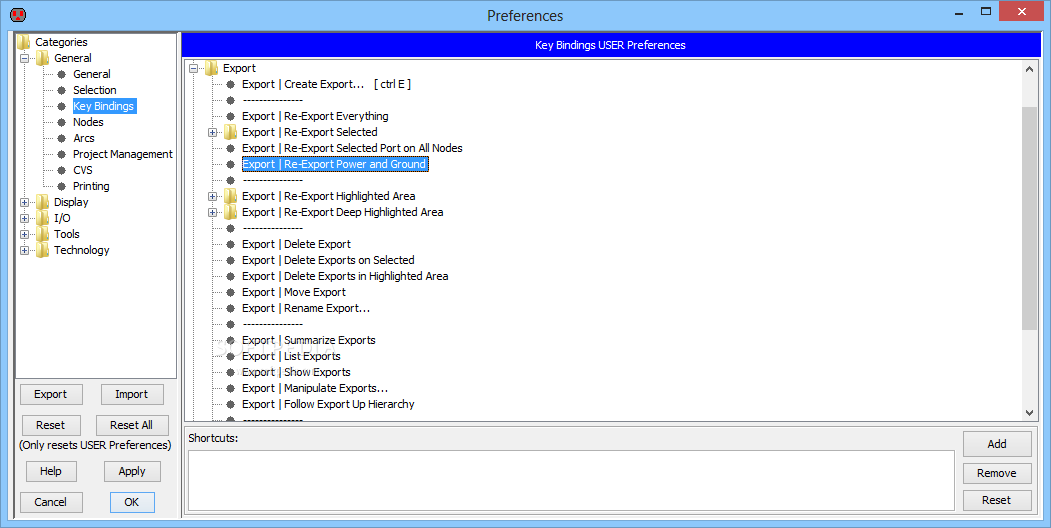Select Export | Move Export
Image resolution: width=1051 pixels, height=528 pixels.
294,292
